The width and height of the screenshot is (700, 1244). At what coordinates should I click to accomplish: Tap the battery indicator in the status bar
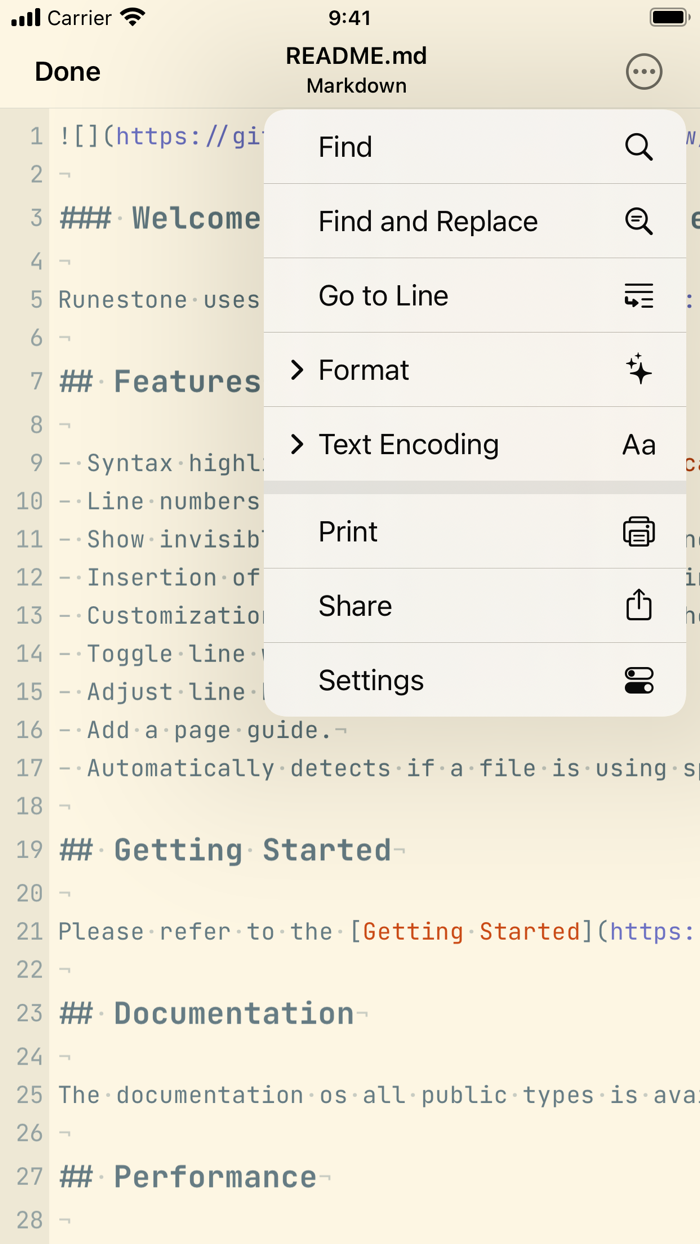click(x=665, y=17)
